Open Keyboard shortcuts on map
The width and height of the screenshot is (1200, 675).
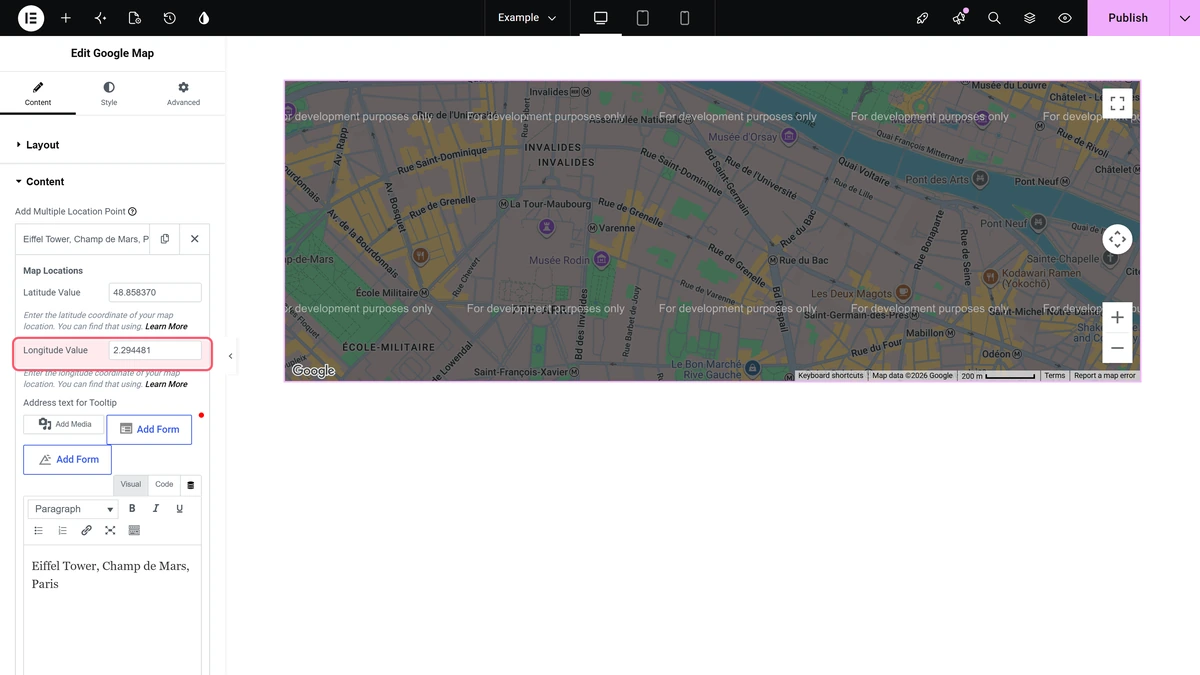[x=830, y=376]
